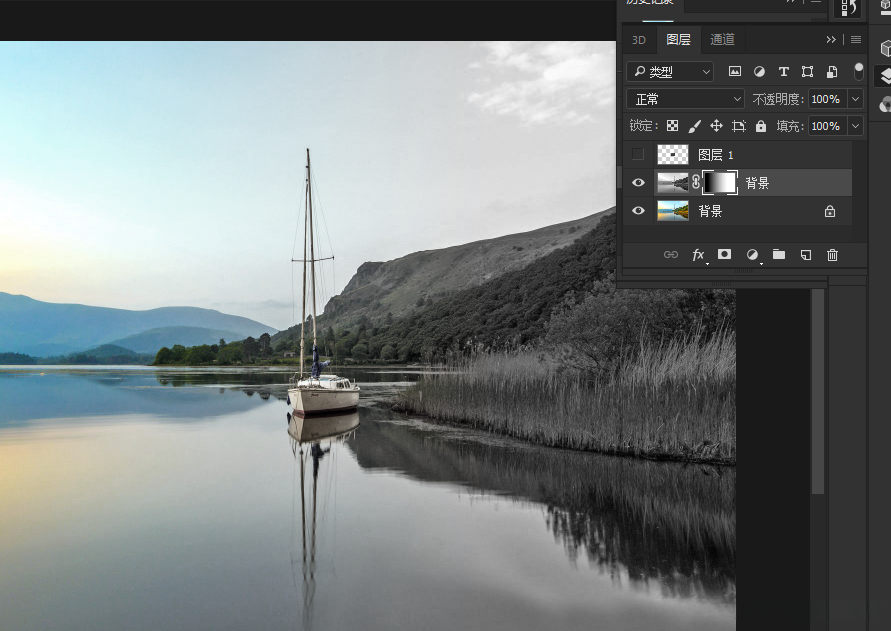The height and width of the screenshot is (631, 891).
Task: Open the Layers panel icon in dock
Action: 885,76
